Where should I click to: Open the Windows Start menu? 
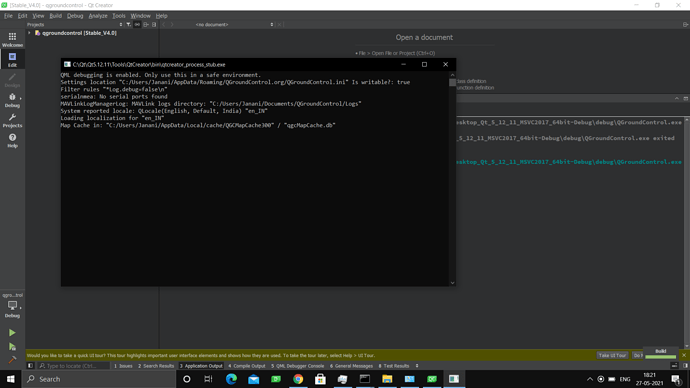[11, 379]
